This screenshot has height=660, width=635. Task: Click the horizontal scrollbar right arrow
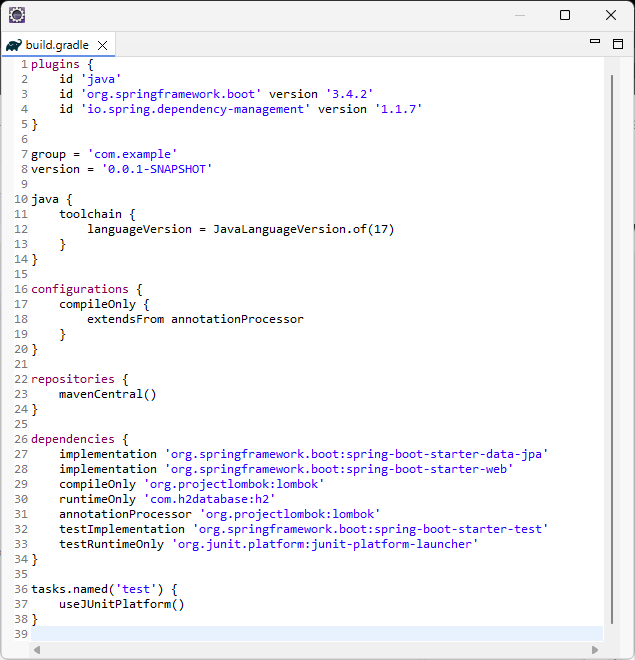(x=595, y=650)
